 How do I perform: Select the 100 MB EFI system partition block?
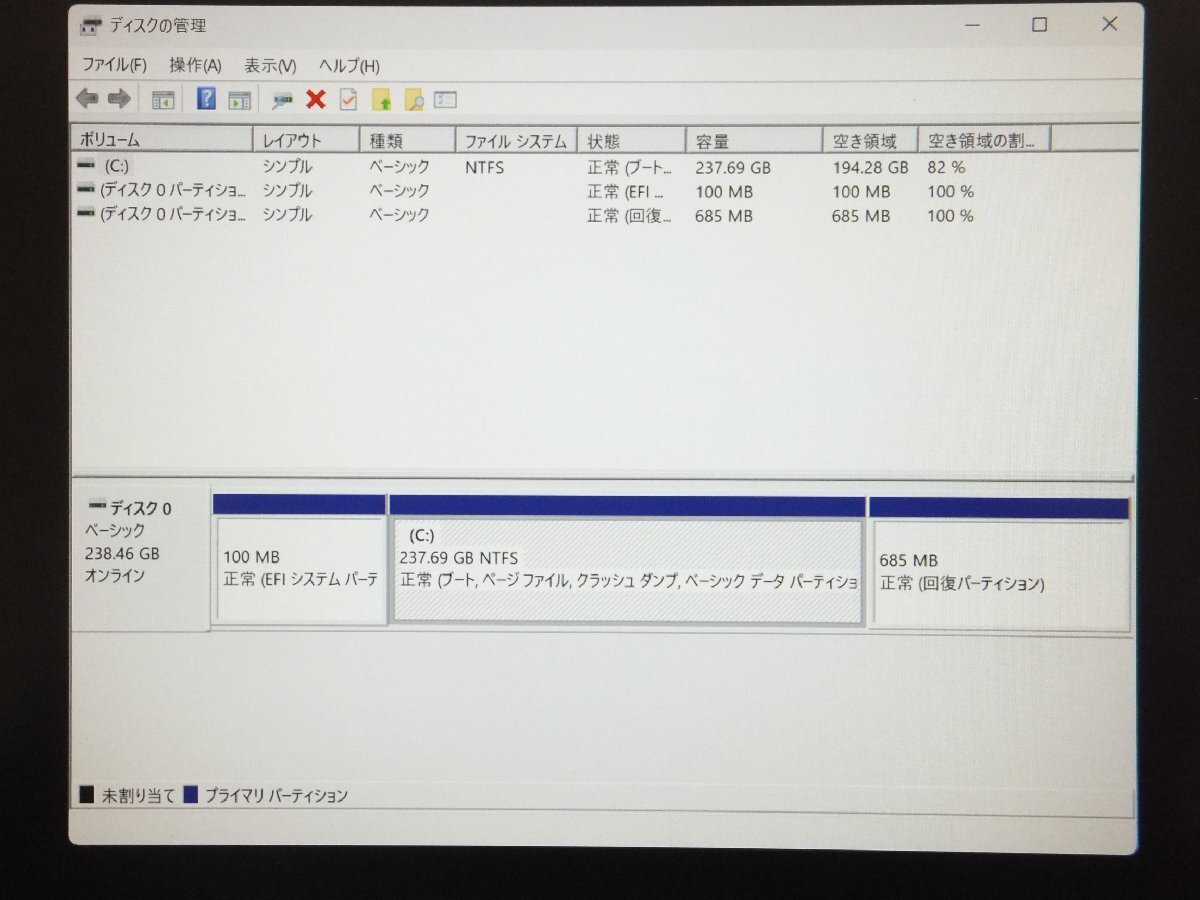click(300, 561)
